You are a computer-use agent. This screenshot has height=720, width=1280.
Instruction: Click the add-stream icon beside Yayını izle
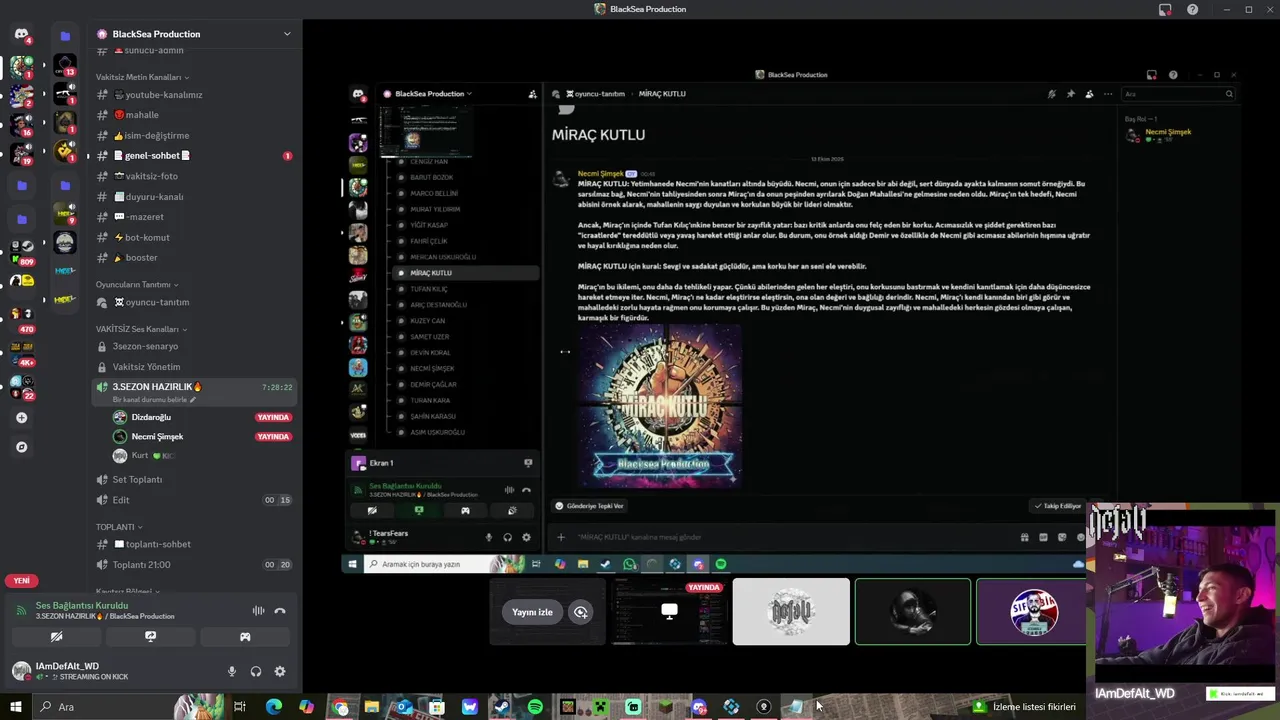click(580, 612)
